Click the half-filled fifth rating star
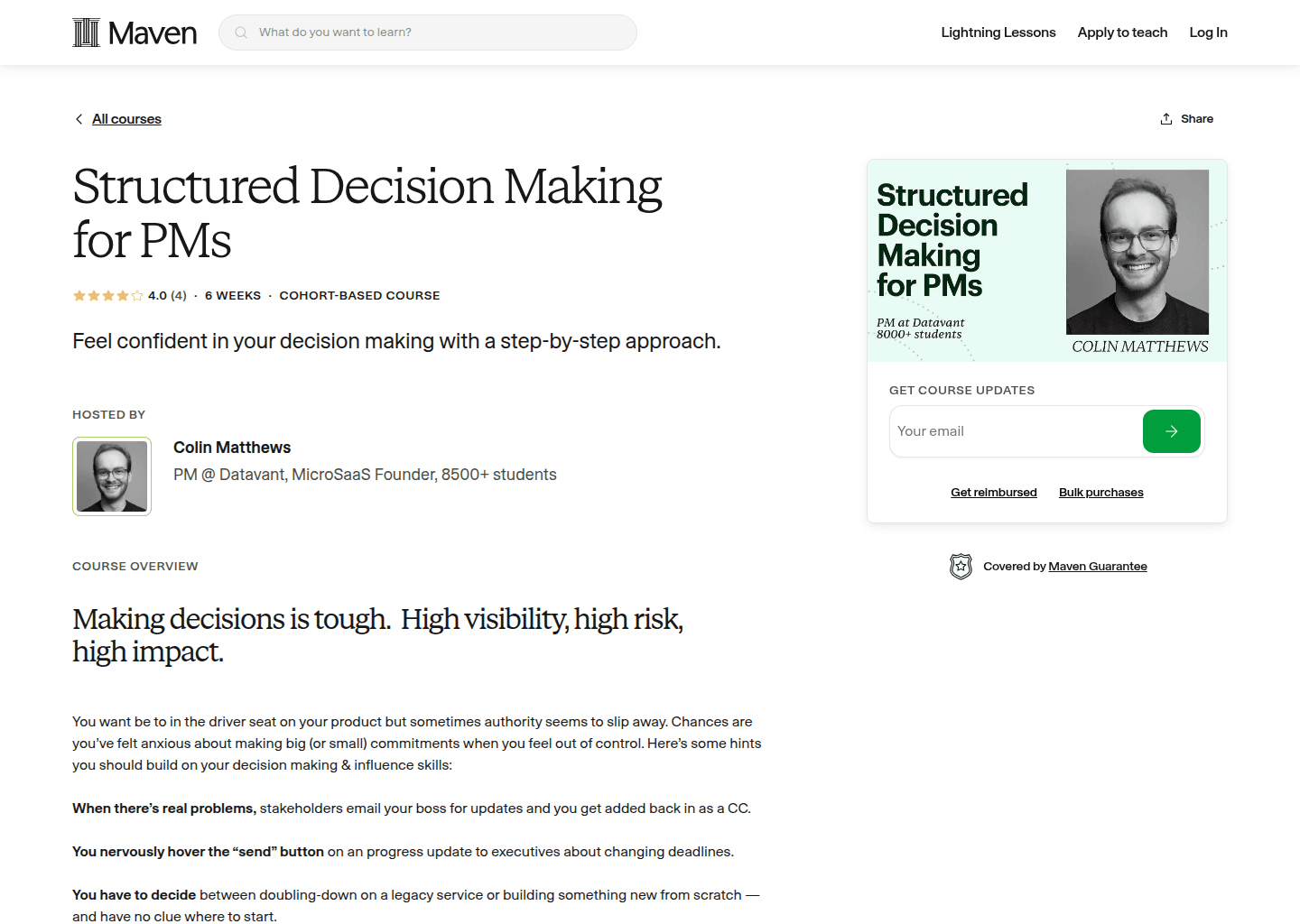 click(x=136, y=295)
